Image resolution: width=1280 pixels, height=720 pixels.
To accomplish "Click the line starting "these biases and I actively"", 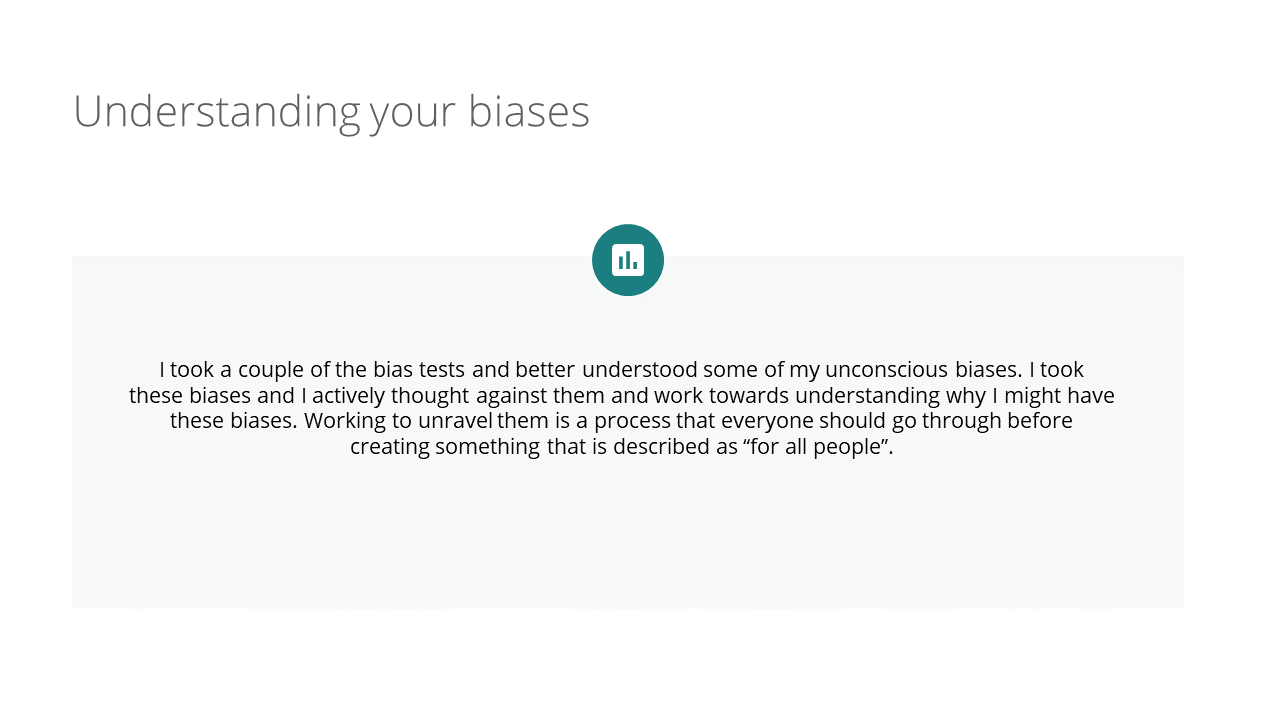I will pos(621,395).
